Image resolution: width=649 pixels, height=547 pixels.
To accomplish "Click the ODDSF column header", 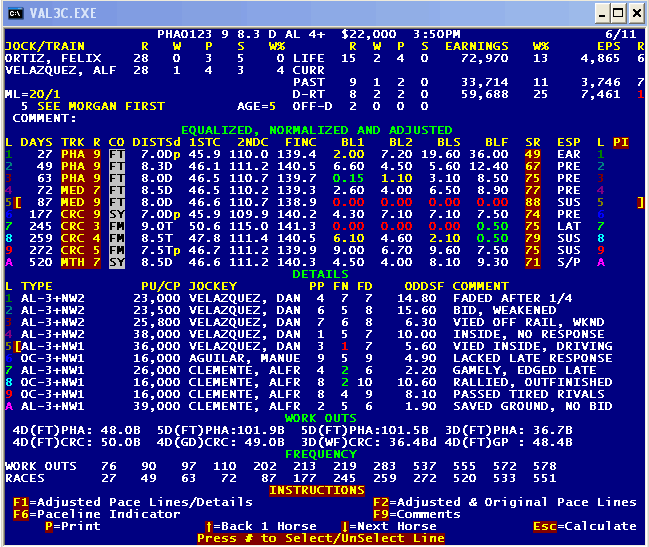I will pos(425,286).
